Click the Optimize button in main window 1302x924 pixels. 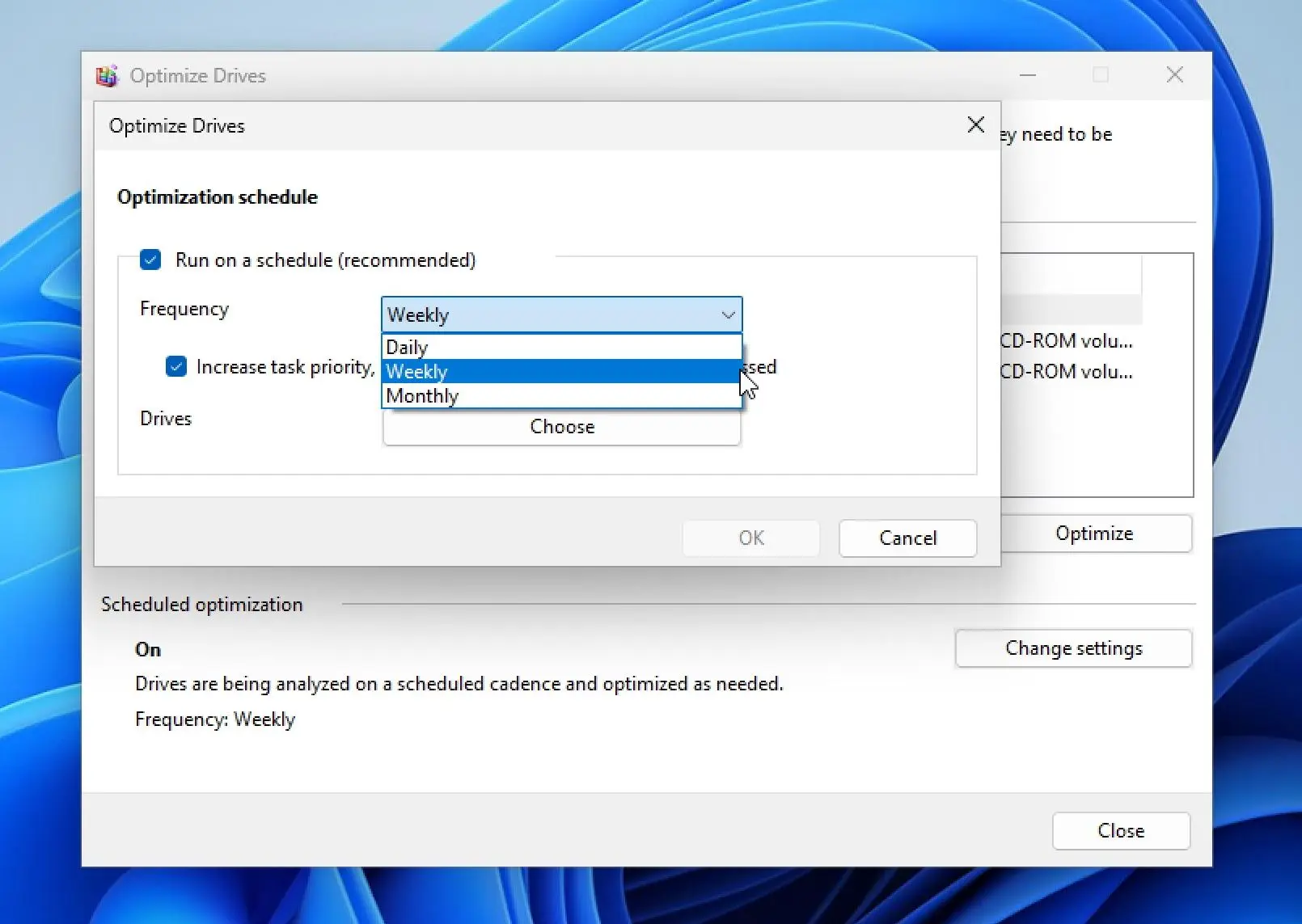click(x=1095, y=534)
